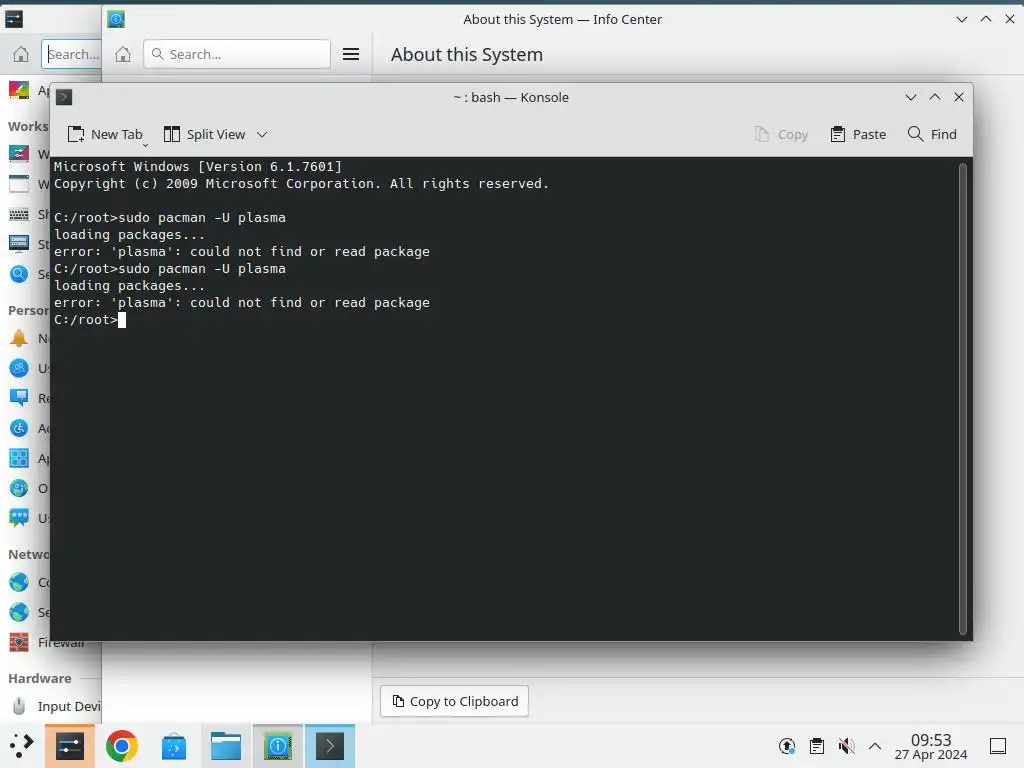Open Dolphin file manager from taskbar
The width and height of the screenshot is (1024, 768).
click(226, 746)
